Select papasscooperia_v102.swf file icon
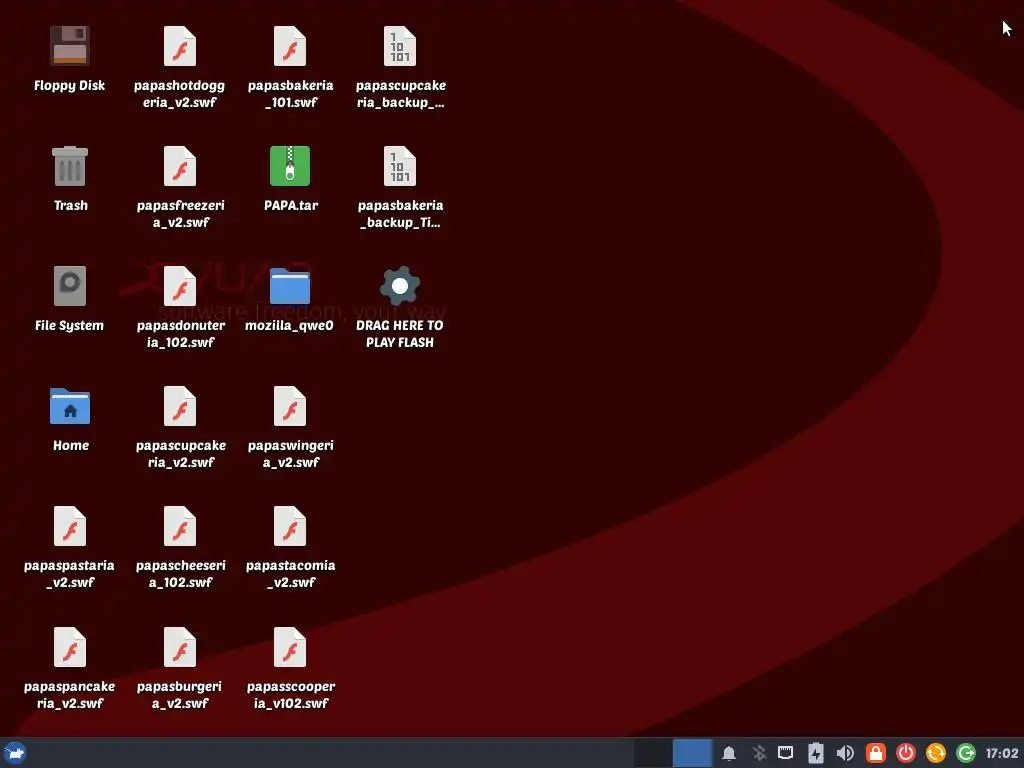 [290, 647]
